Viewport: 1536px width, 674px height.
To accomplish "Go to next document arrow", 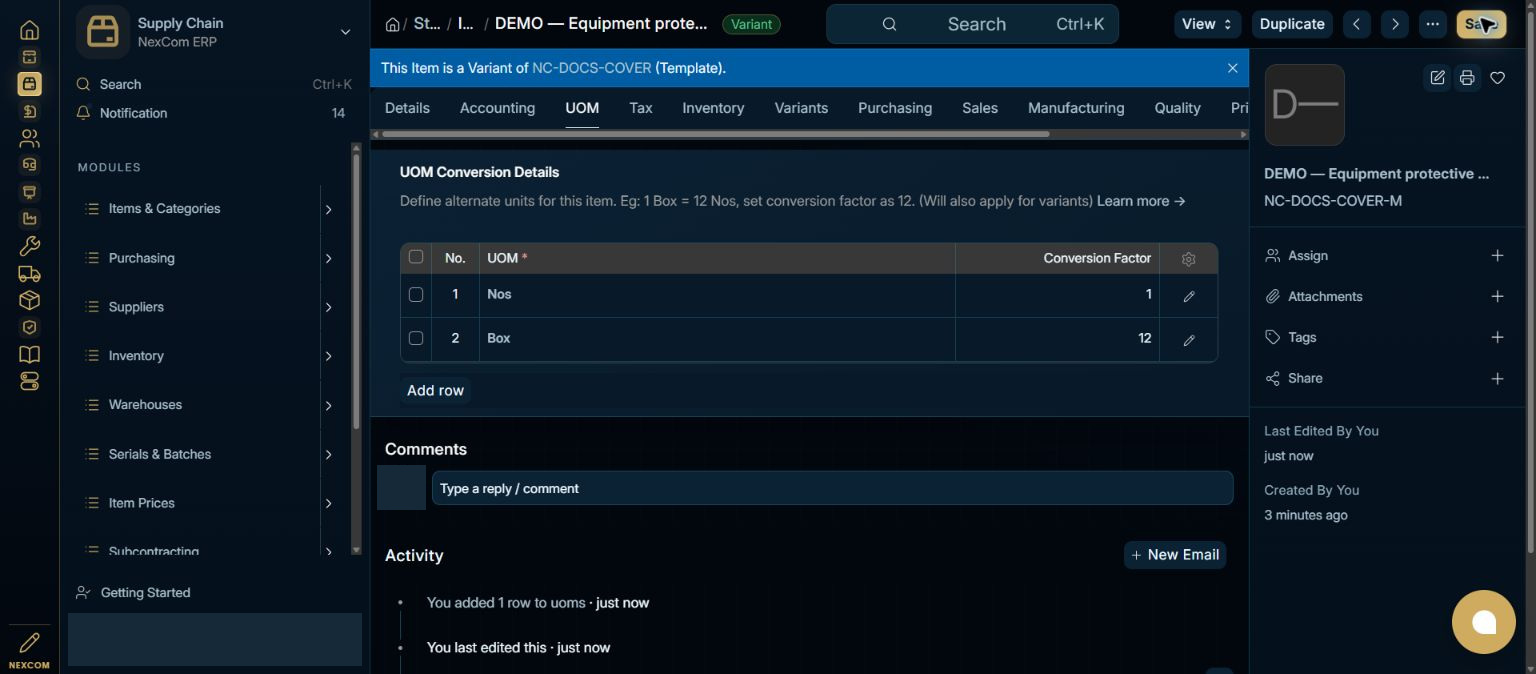I will [x=1394, y=24].
